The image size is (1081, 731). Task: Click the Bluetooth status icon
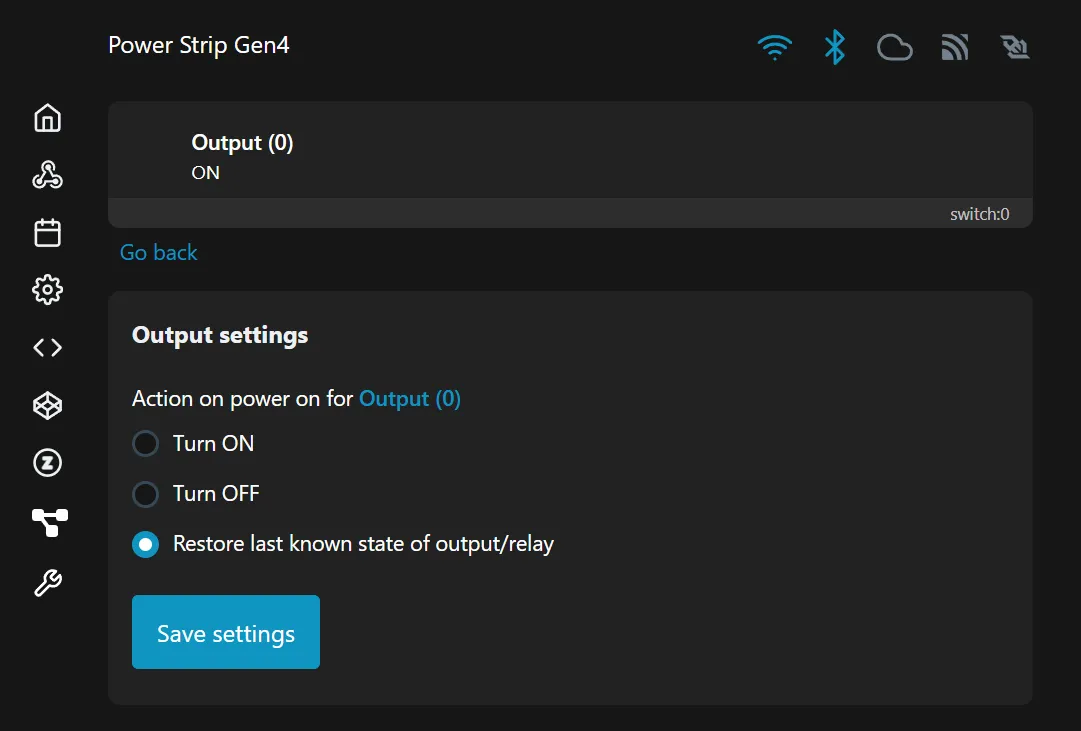click(835, 47)
